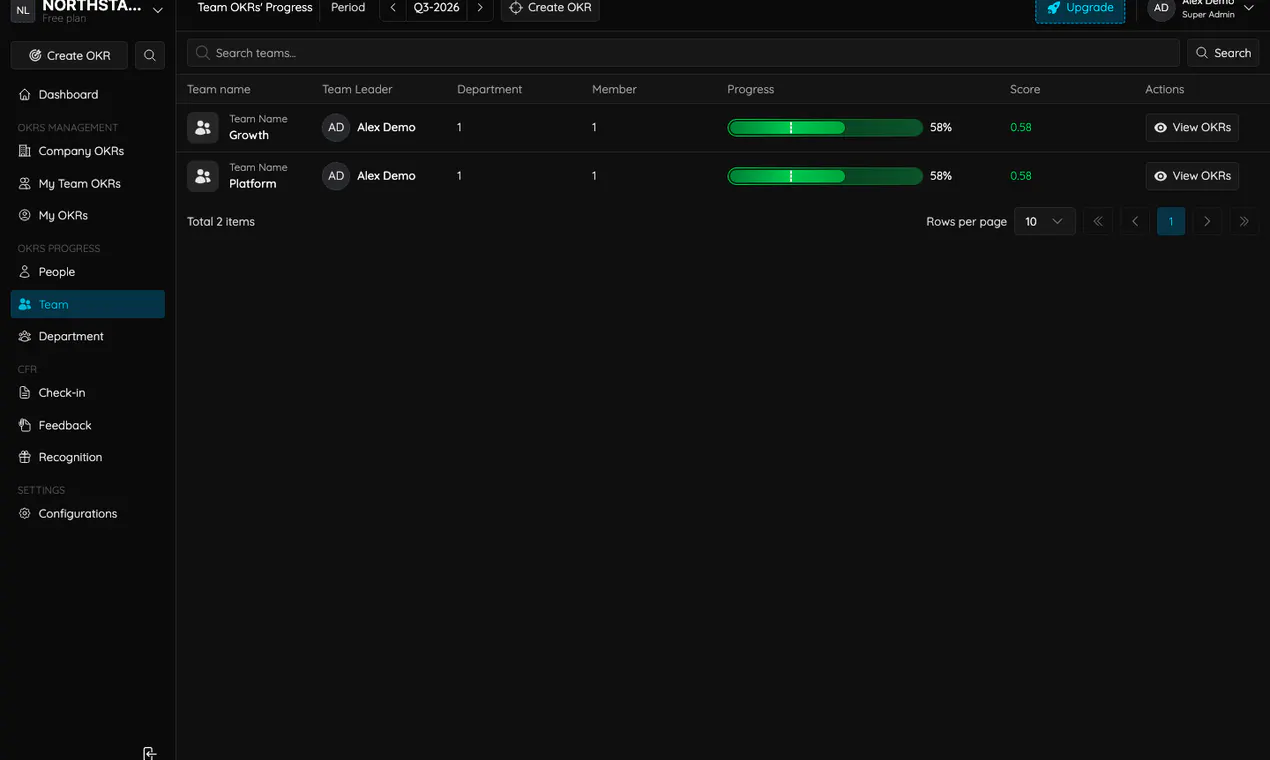Go to the next period after Q3-2026
1270x760 pixels.
click(x=480, y=8)
